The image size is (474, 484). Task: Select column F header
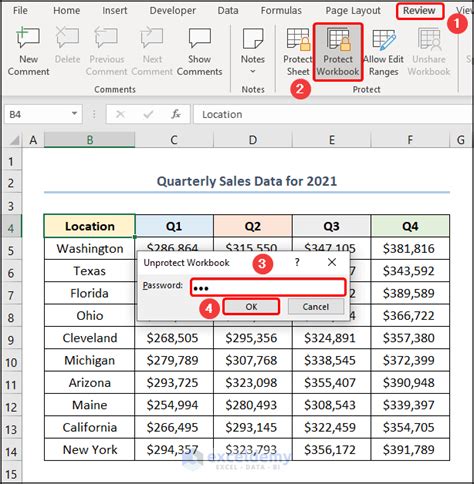pos(410,140)
